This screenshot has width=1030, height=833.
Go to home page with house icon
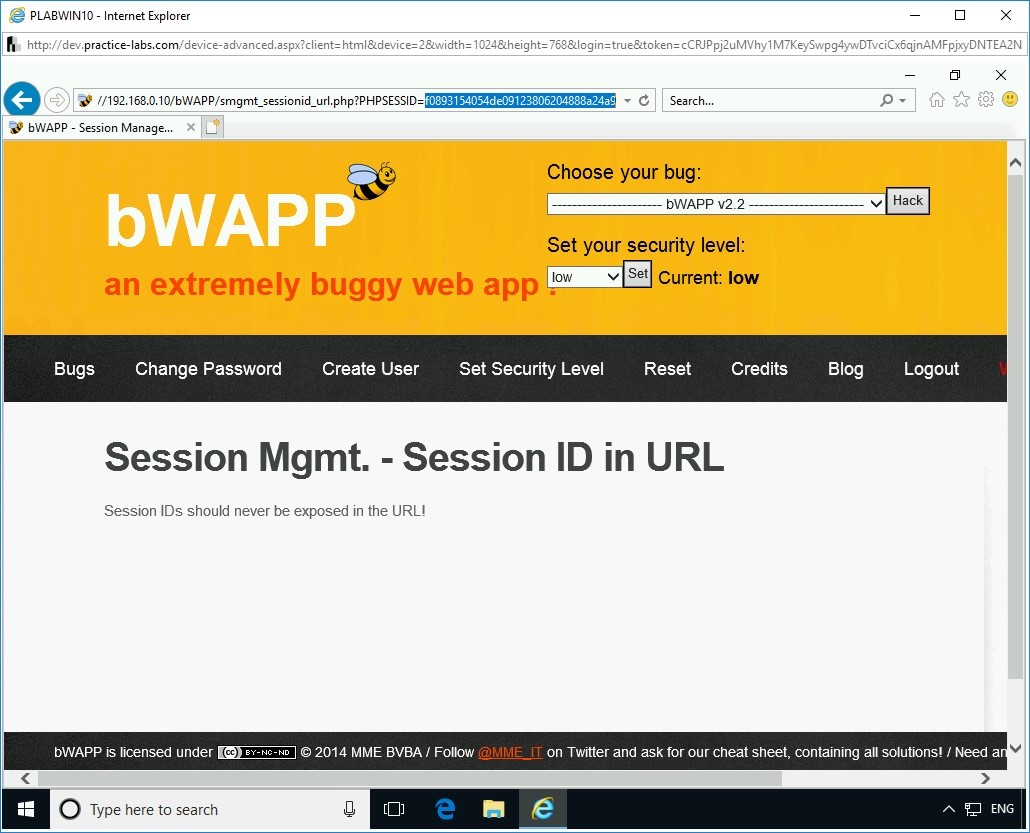(x=936, y=99)
